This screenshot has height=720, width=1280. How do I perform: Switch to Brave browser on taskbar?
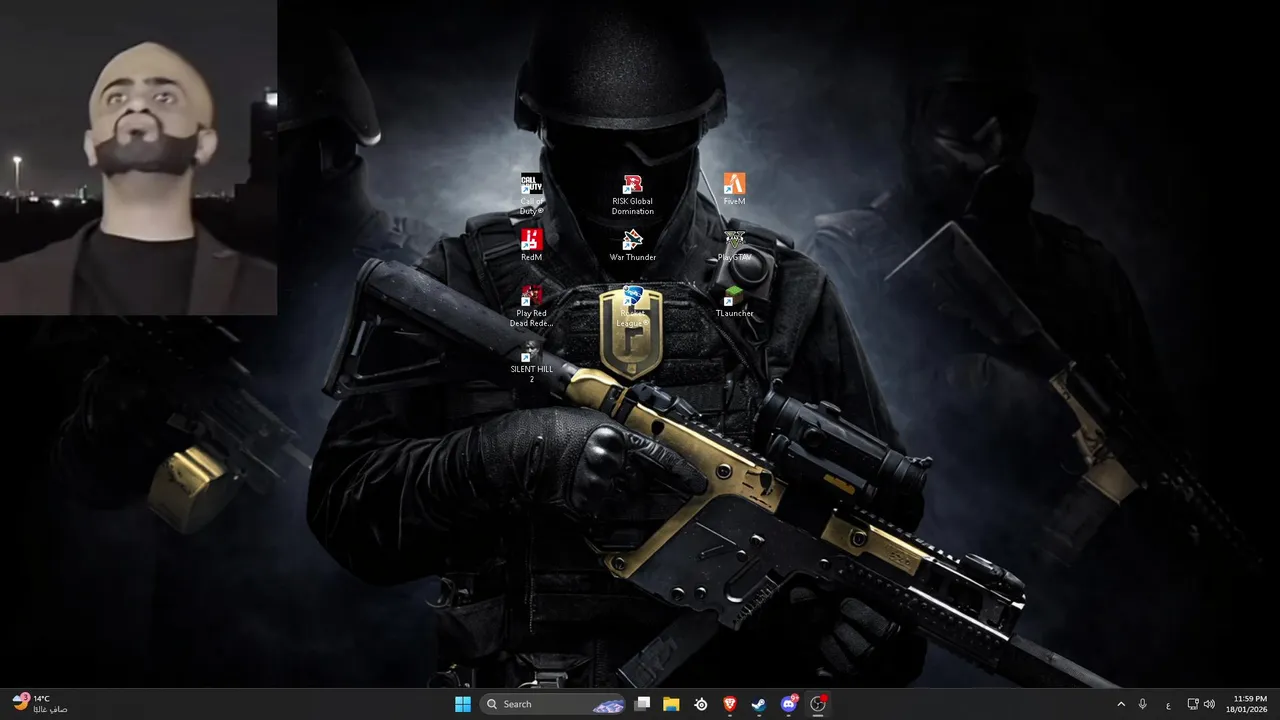click(x=730, y=704)
